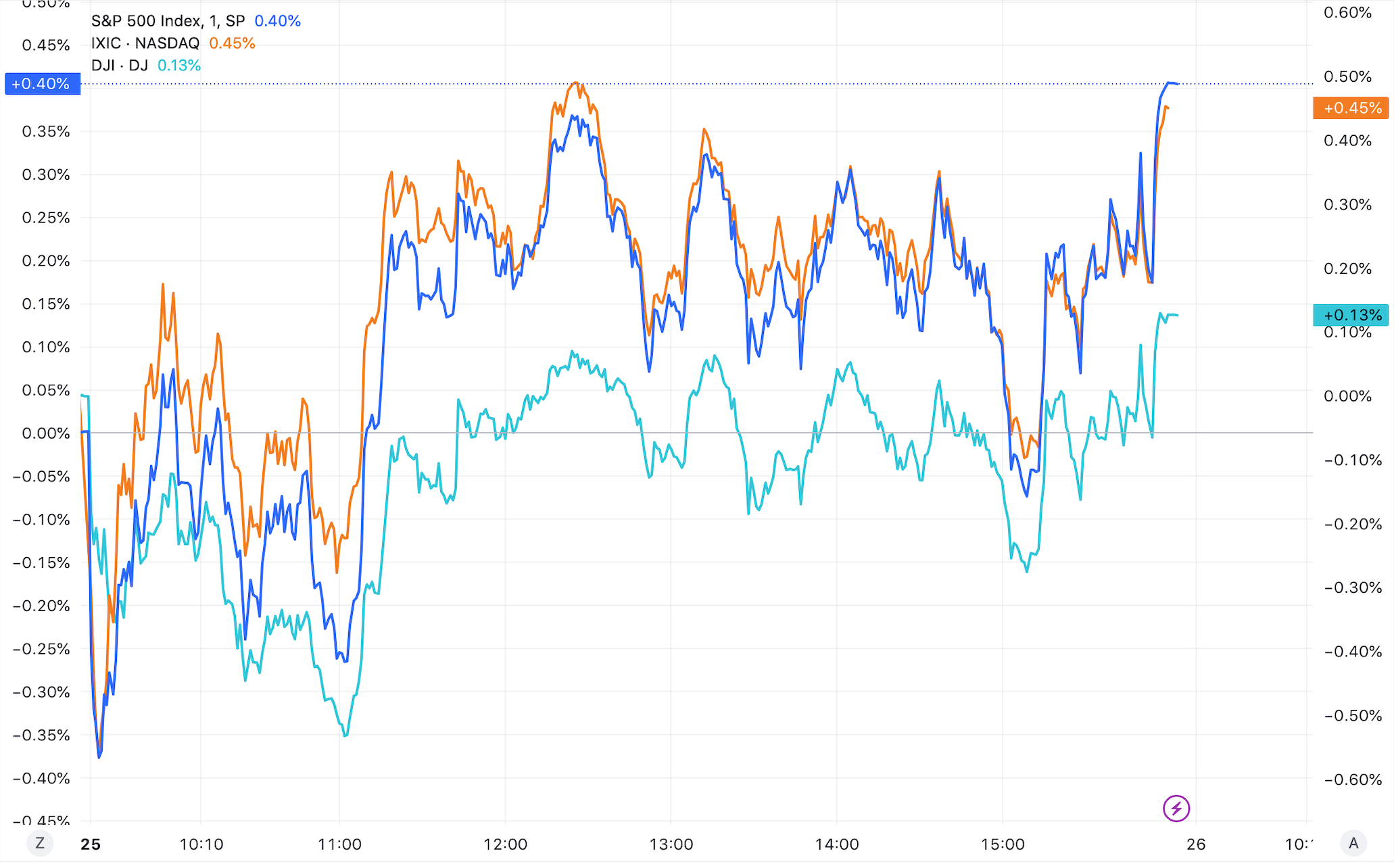The width and height of the screenshot is (1394, 868).
Task: Toggle the Z button on left scale
Action: pyautogui.click(x=40, y=843)
